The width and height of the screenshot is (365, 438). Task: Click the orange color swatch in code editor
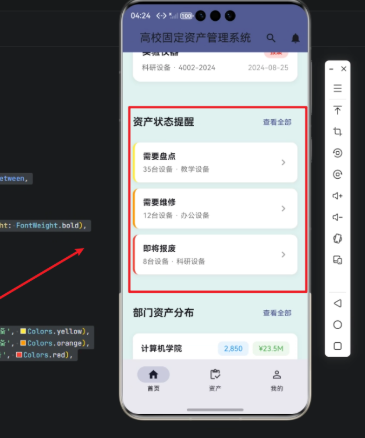pos(23,343)
